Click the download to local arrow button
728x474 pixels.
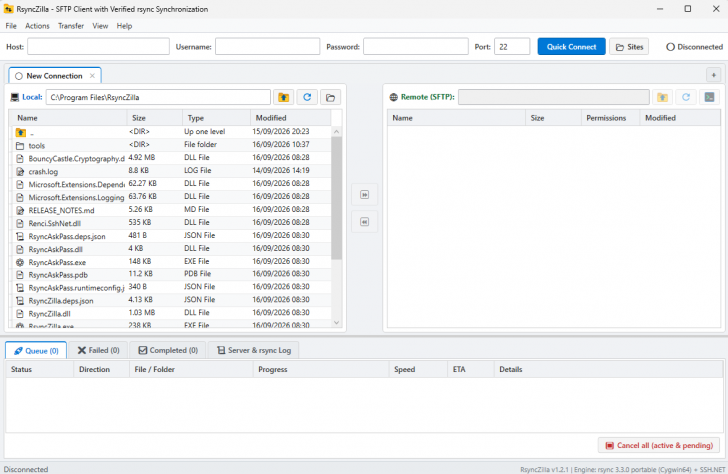[364, 222]
